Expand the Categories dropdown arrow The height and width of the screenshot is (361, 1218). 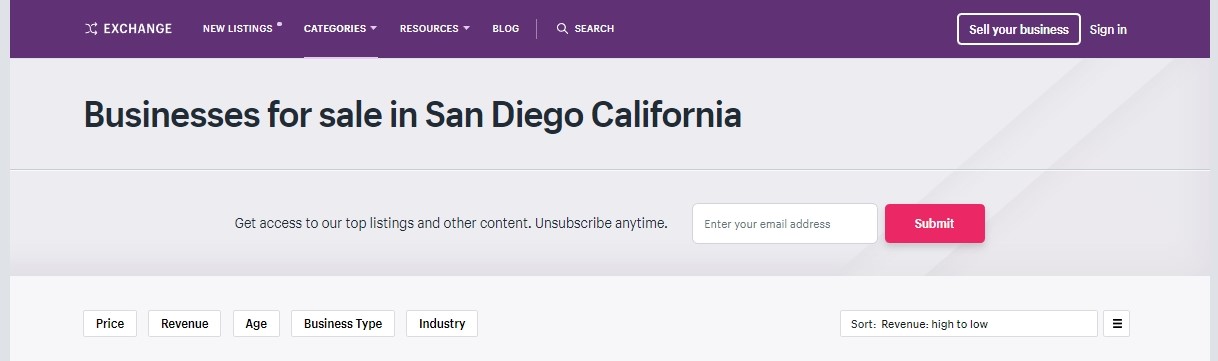tap(374, 28)
